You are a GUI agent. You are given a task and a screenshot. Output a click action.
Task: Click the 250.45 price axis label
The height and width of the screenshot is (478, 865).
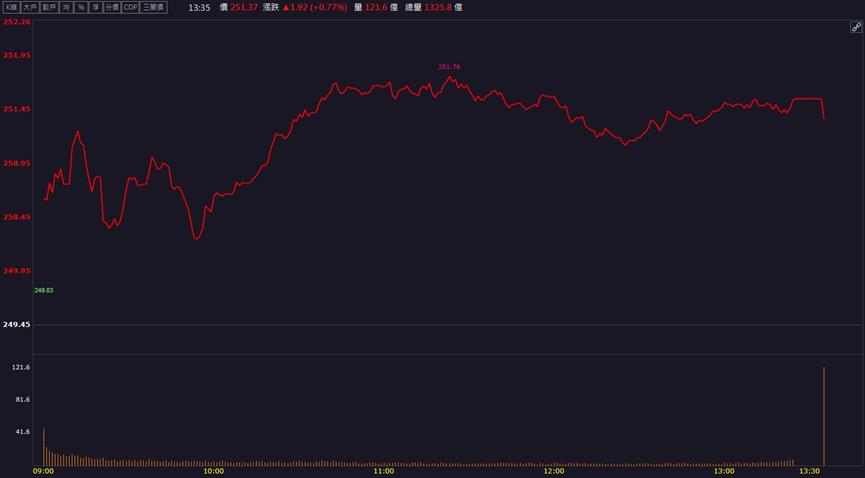[17, 217]
